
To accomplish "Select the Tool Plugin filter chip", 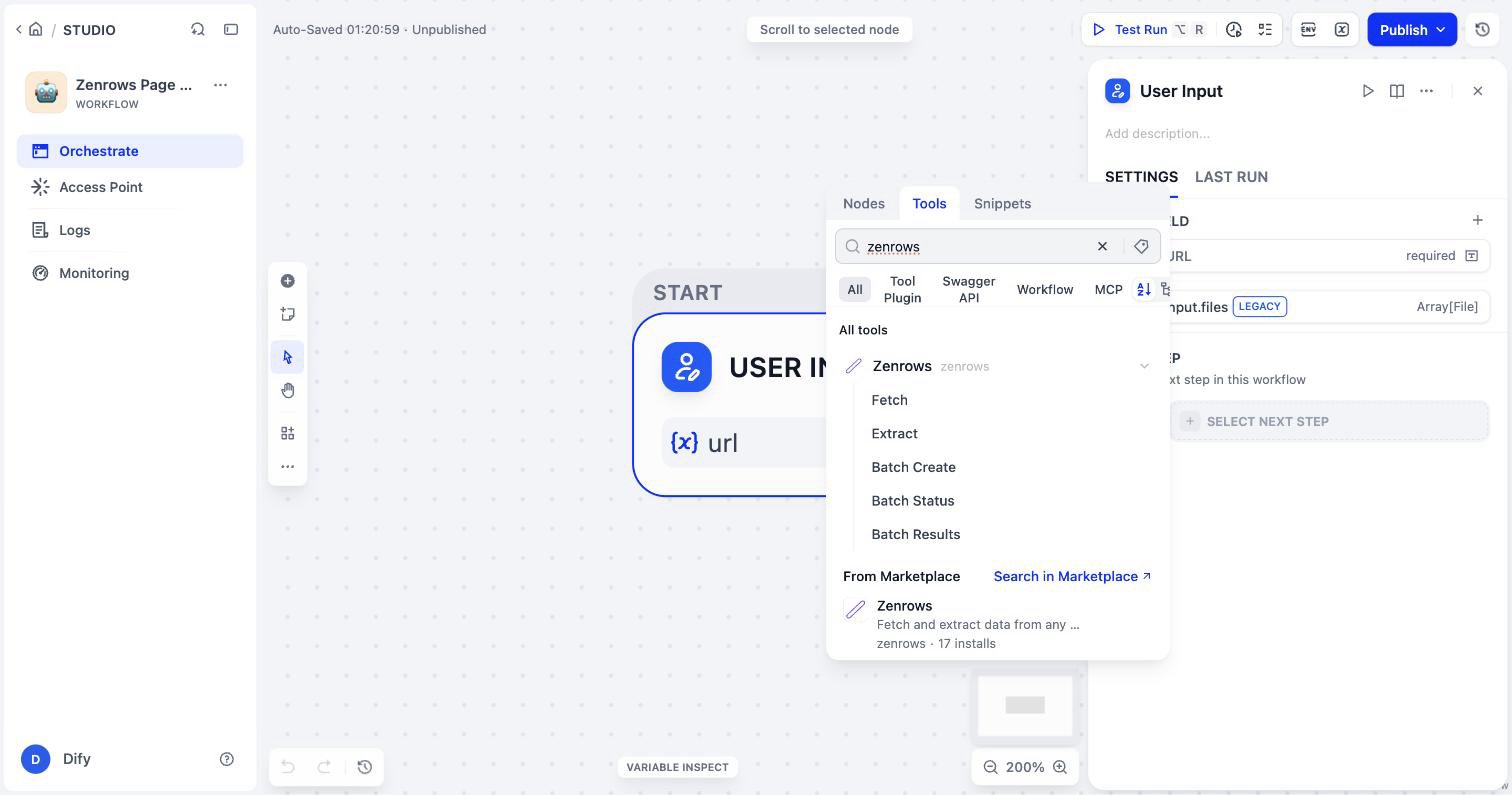I will 902,290.
